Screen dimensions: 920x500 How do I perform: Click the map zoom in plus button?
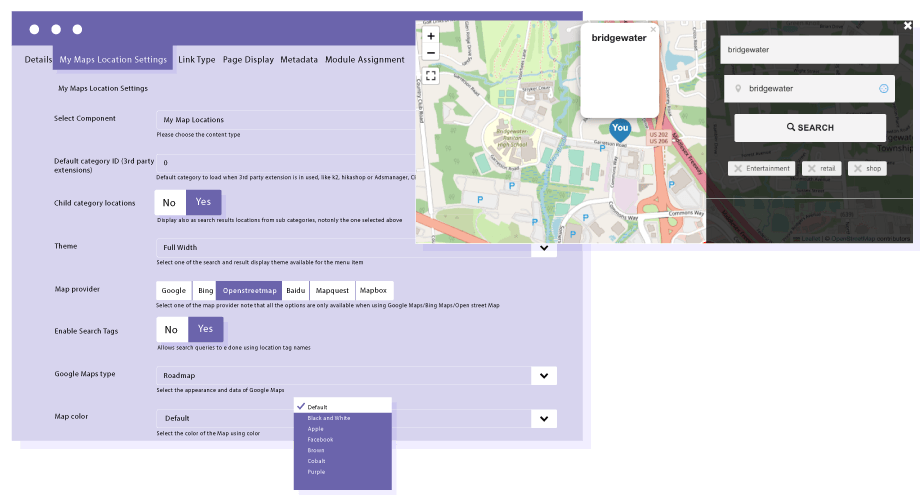tap(431, 36)
